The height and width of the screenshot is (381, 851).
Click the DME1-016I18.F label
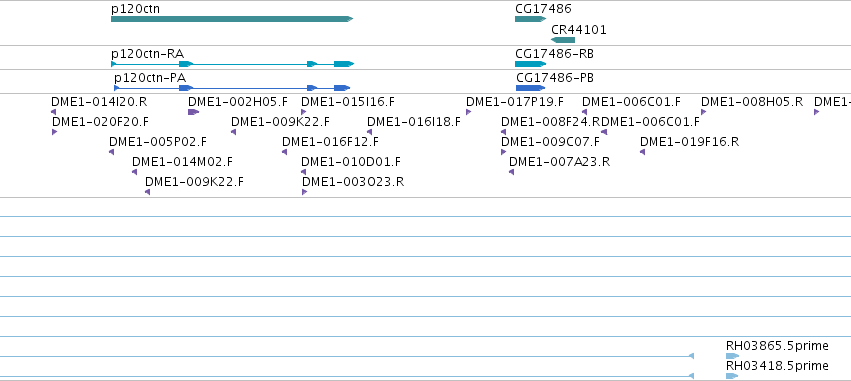(414, 122)
